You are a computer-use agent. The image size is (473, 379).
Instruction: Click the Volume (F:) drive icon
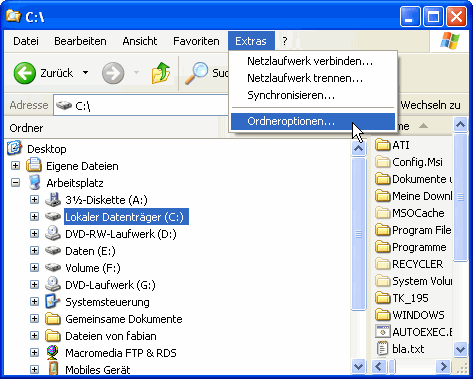coord(53,267)
